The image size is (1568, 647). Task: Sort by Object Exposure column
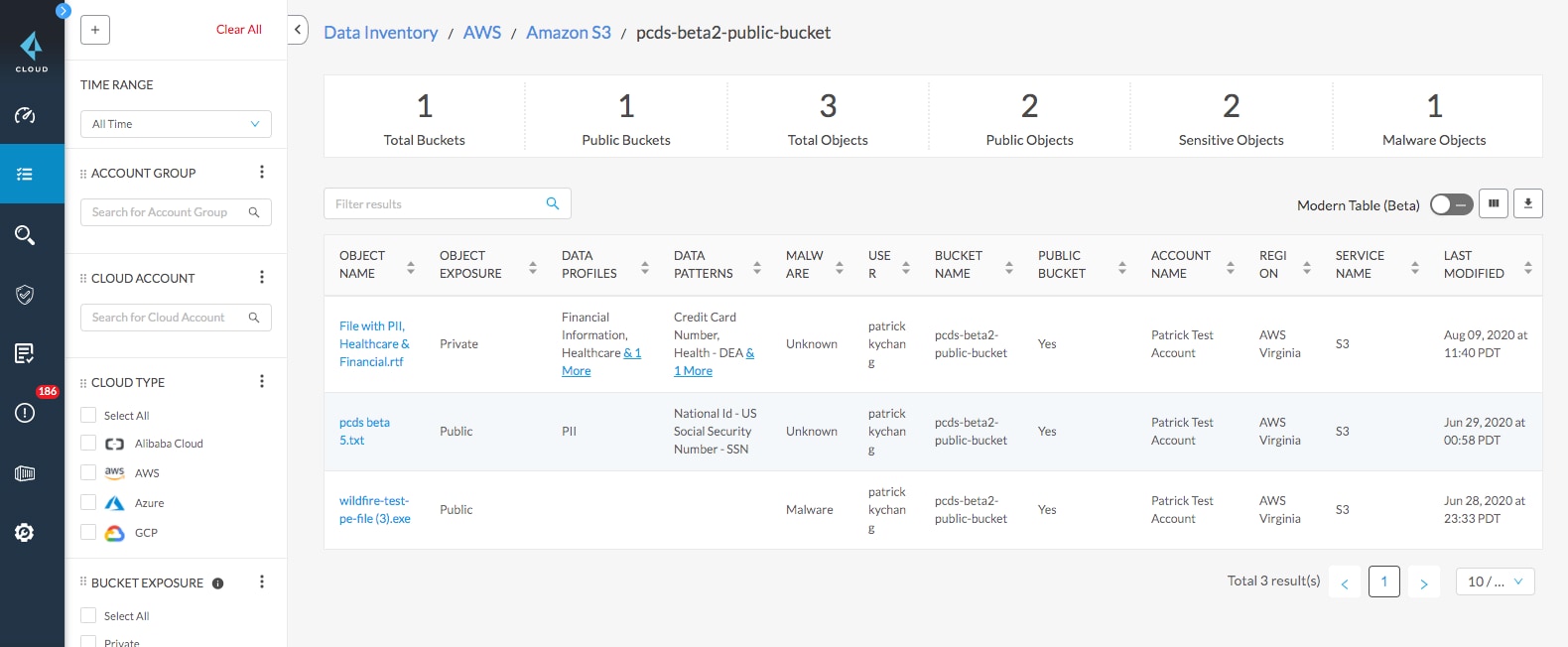click(x=533, y=268)
